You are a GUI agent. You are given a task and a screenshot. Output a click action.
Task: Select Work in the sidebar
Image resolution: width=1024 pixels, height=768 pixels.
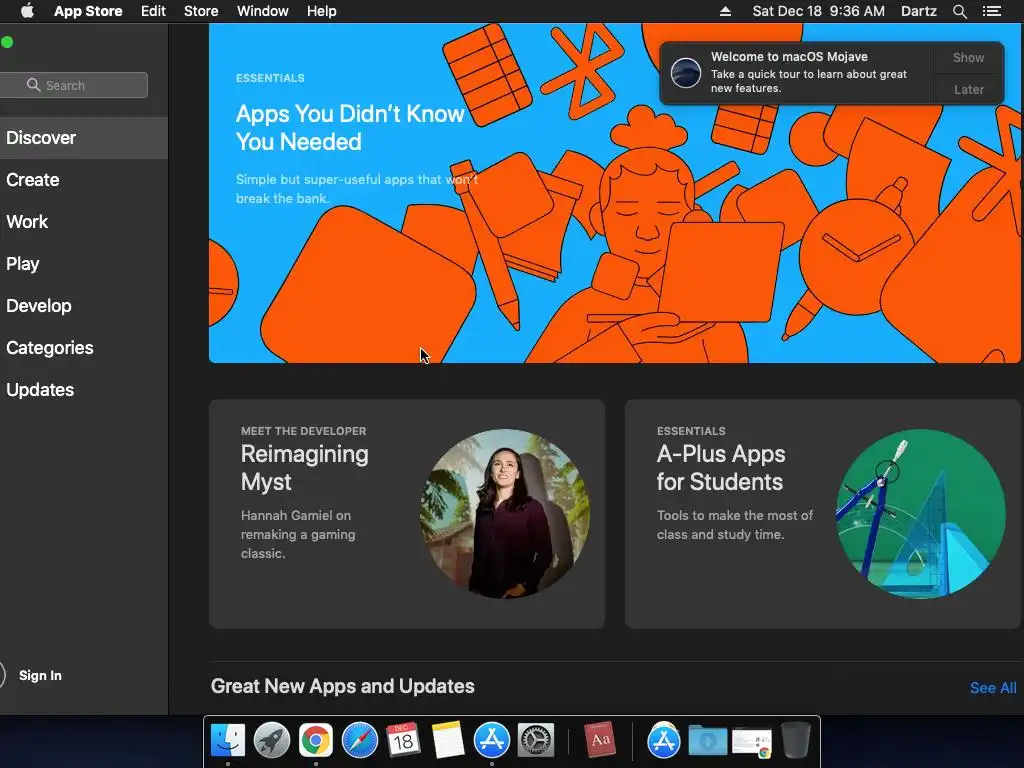(x=84, y=221)
